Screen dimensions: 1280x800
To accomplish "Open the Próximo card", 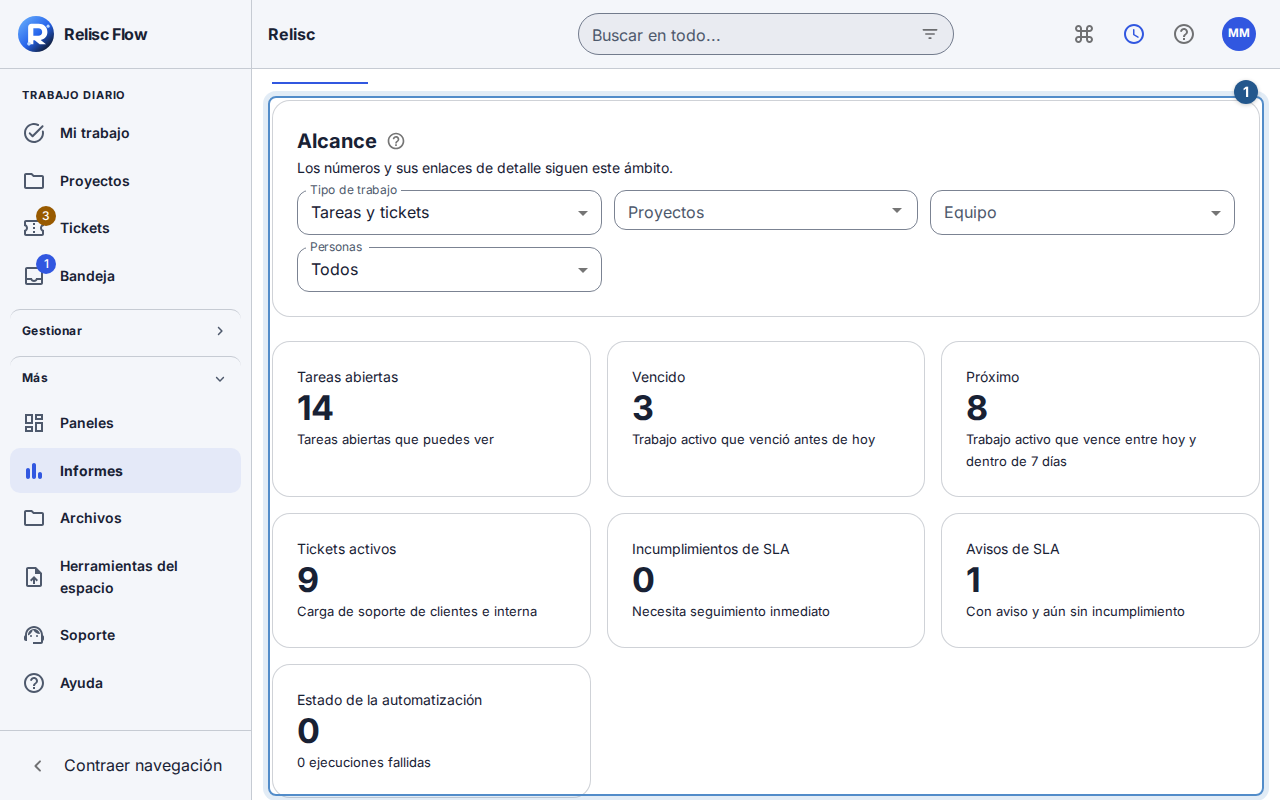I will (1100, 419).
